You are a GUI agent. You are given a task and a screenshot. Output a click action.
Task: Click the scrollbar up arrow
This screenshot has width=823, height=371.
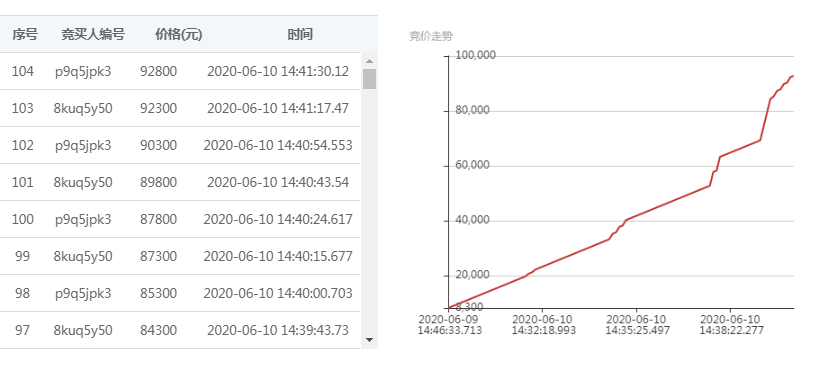click(x=369, y=61)
